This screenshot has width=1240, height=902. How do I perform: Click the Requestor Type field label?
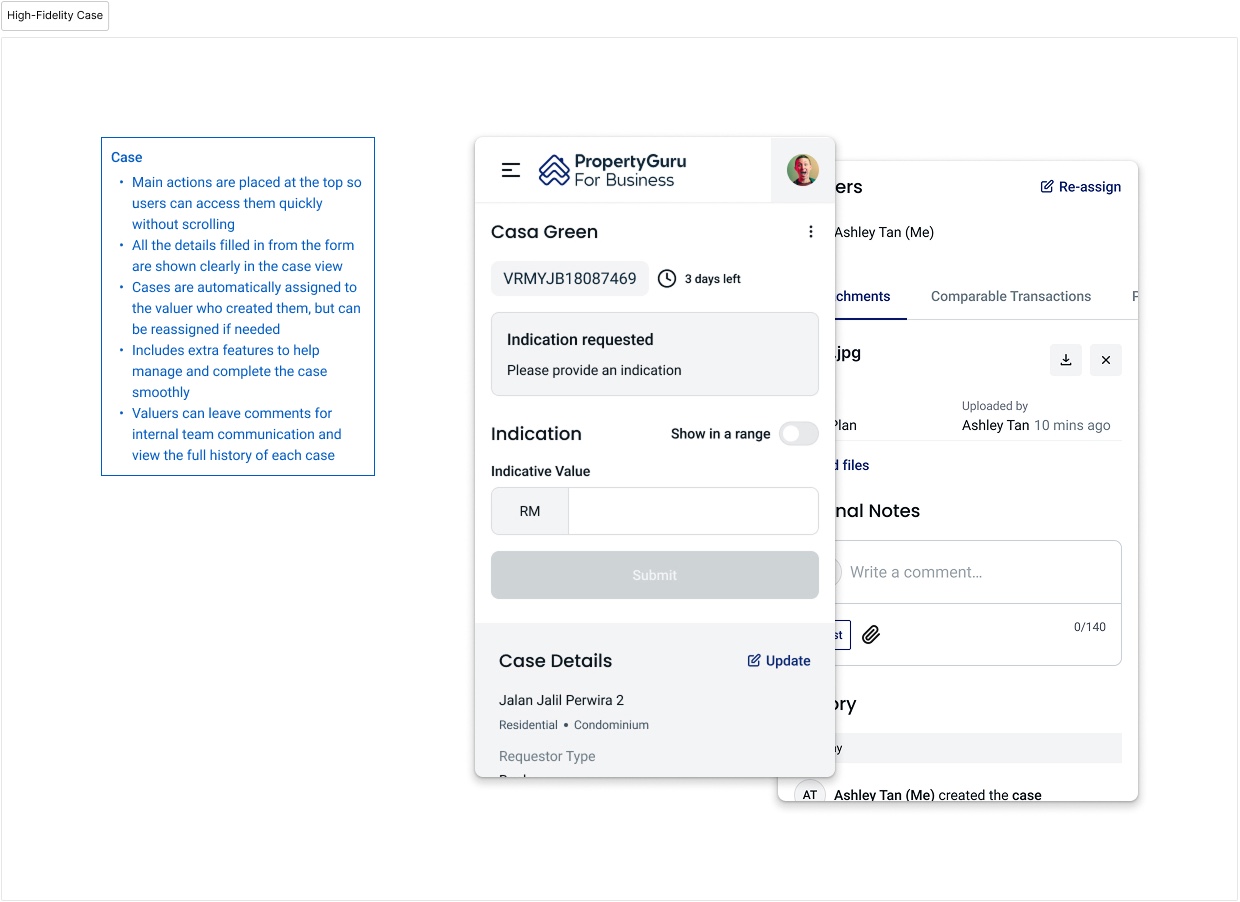point(547,756)
